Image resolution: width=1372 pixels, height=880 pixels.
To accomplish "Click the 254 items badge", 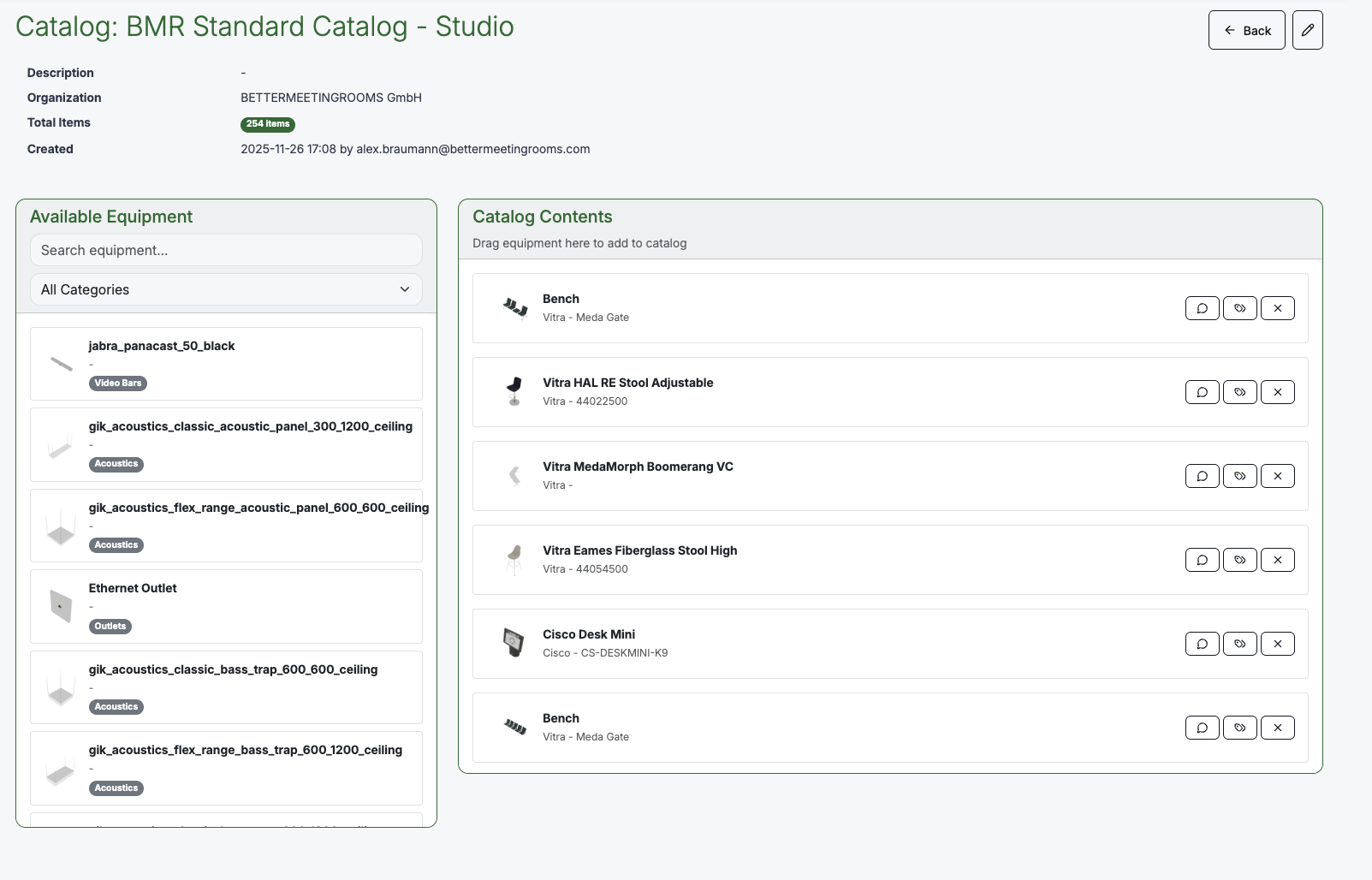I will coord(268,124).
